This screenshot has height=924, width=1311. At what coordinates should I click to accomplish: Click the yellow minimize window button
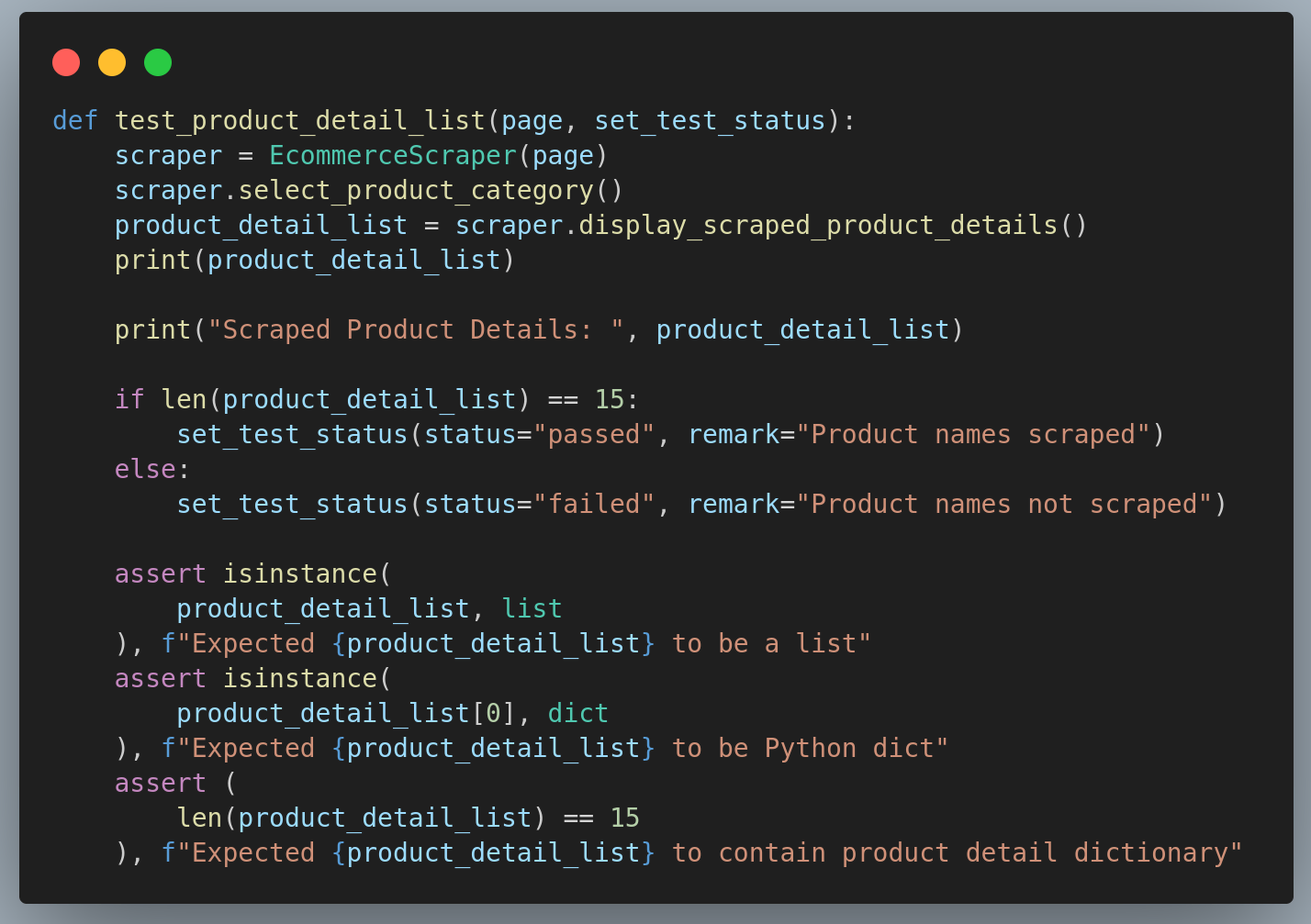[x=111, y=62]
